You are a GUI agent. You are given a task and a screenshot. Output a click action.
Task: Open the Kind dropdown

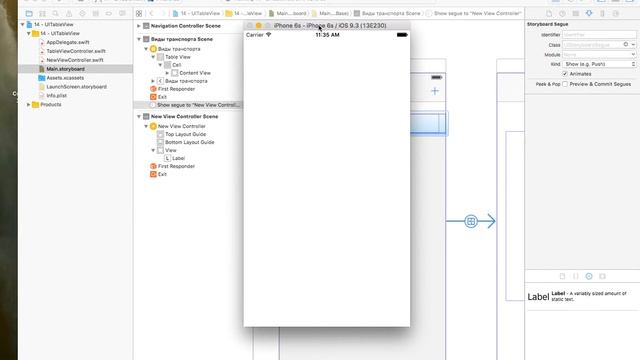coord(599,64)
